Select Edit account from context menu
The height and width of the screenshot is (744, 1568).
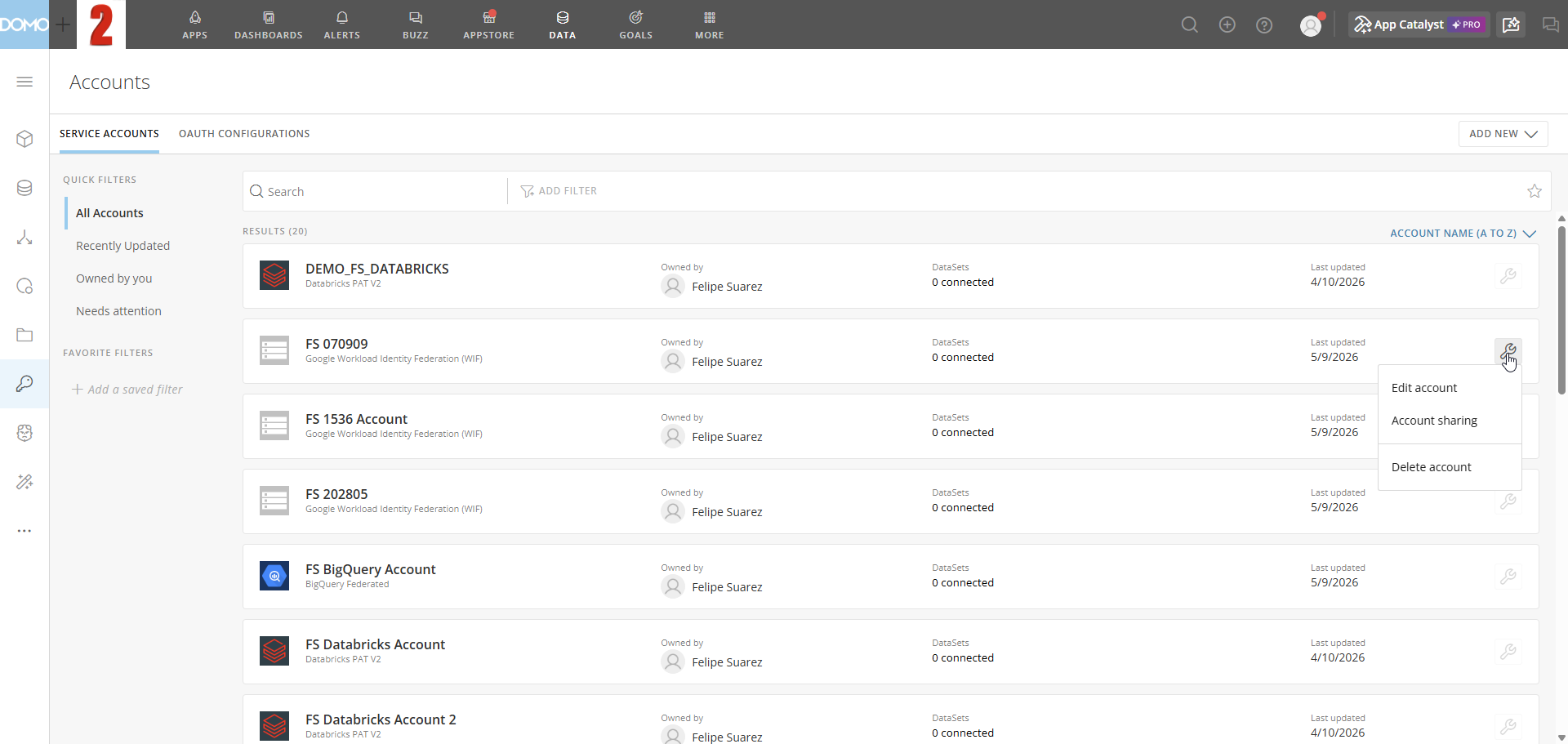pos(1424,388)
